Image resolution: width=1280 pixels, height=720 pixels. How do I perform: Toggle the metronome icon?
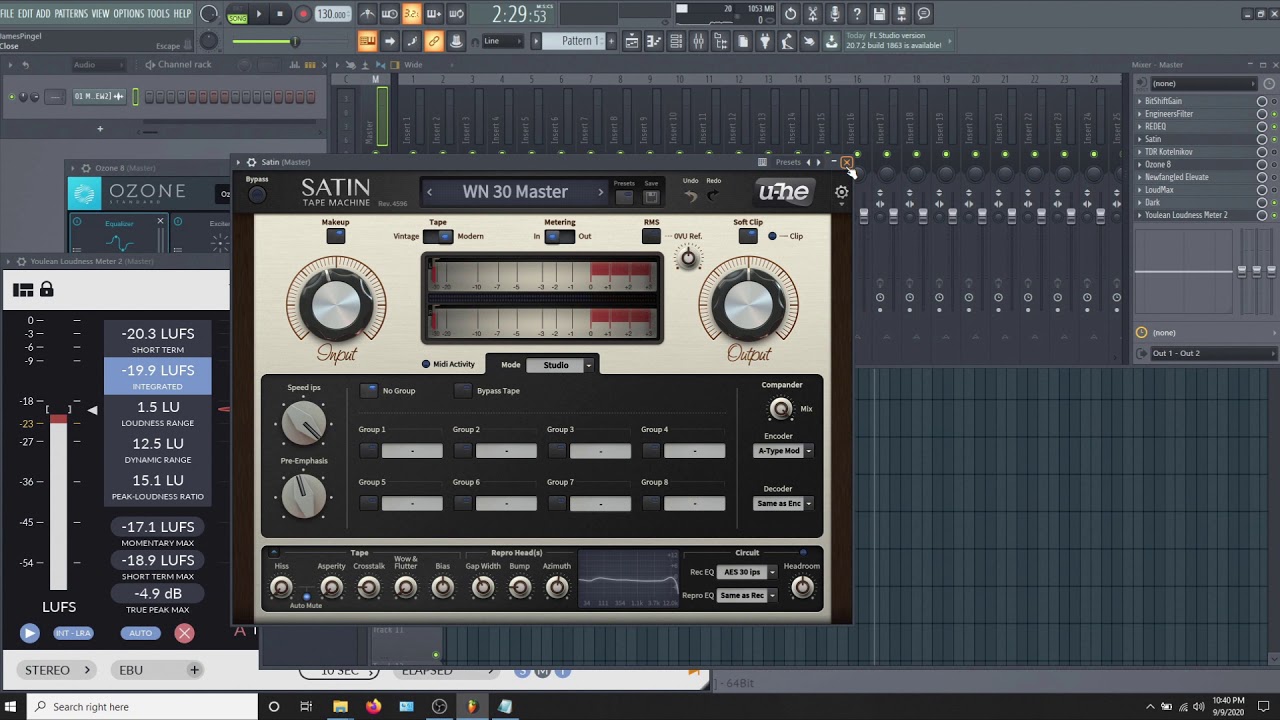coord(367,14)
